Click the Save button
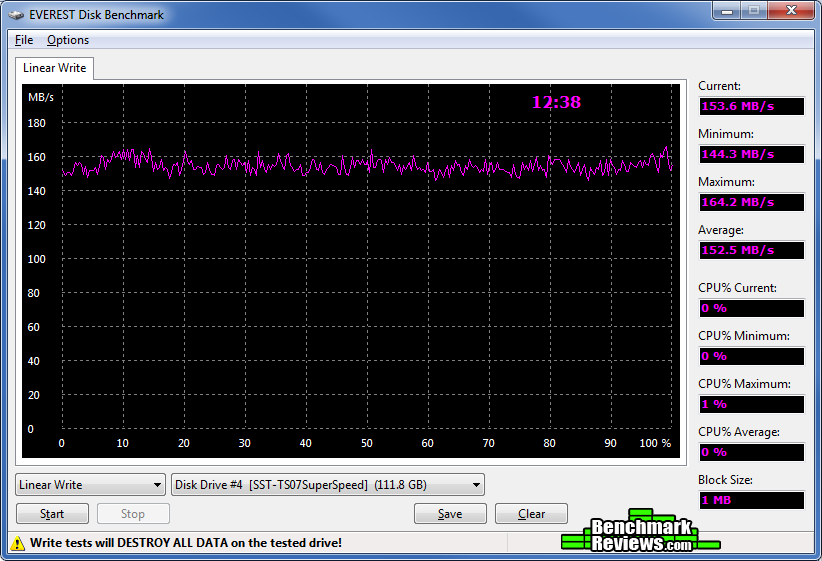 [x=450, y=514]
